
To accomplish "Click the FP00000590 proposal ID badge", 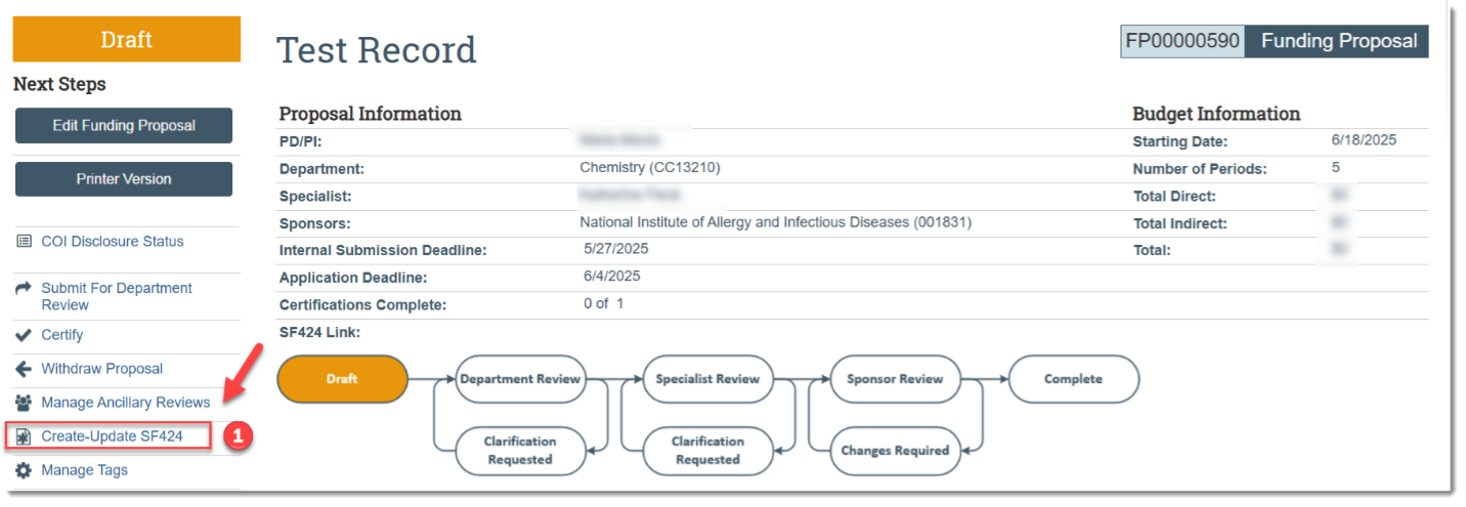I will click(x=1182, y=41).
